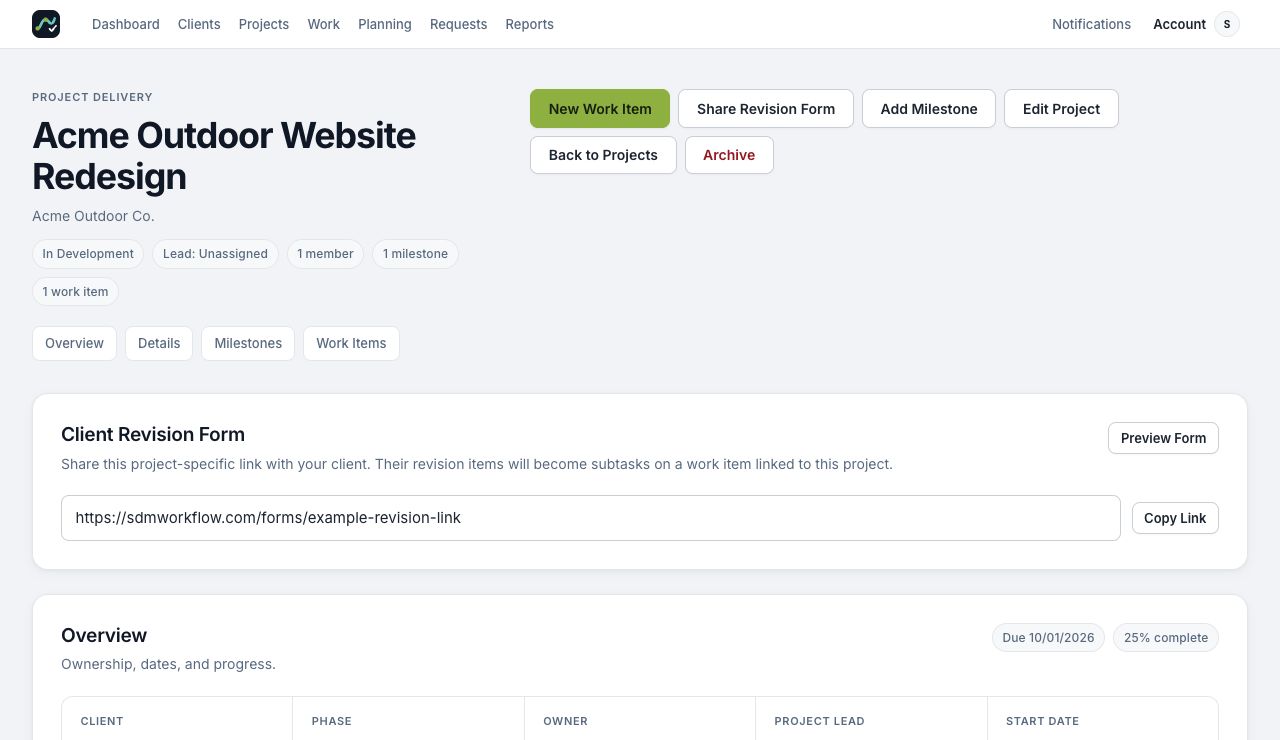The image size is (1280, 740).
Task: Click the PROJECT LEAD column header
Action: pos(819,721)
